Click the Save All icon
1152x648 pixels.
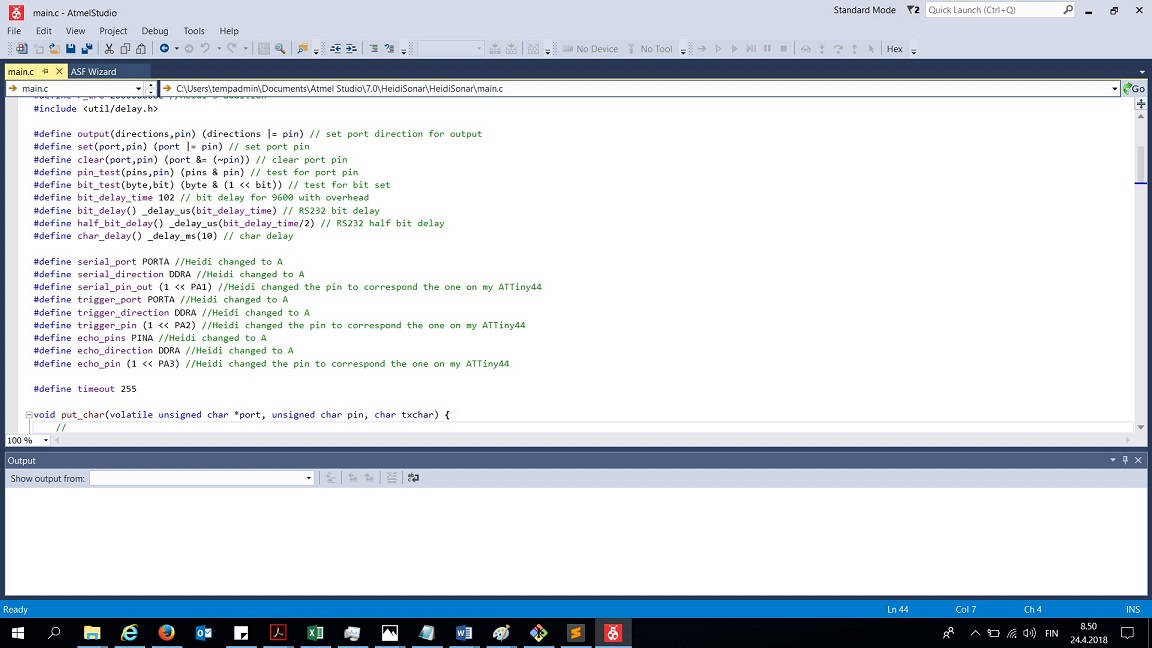click(87, 48)
